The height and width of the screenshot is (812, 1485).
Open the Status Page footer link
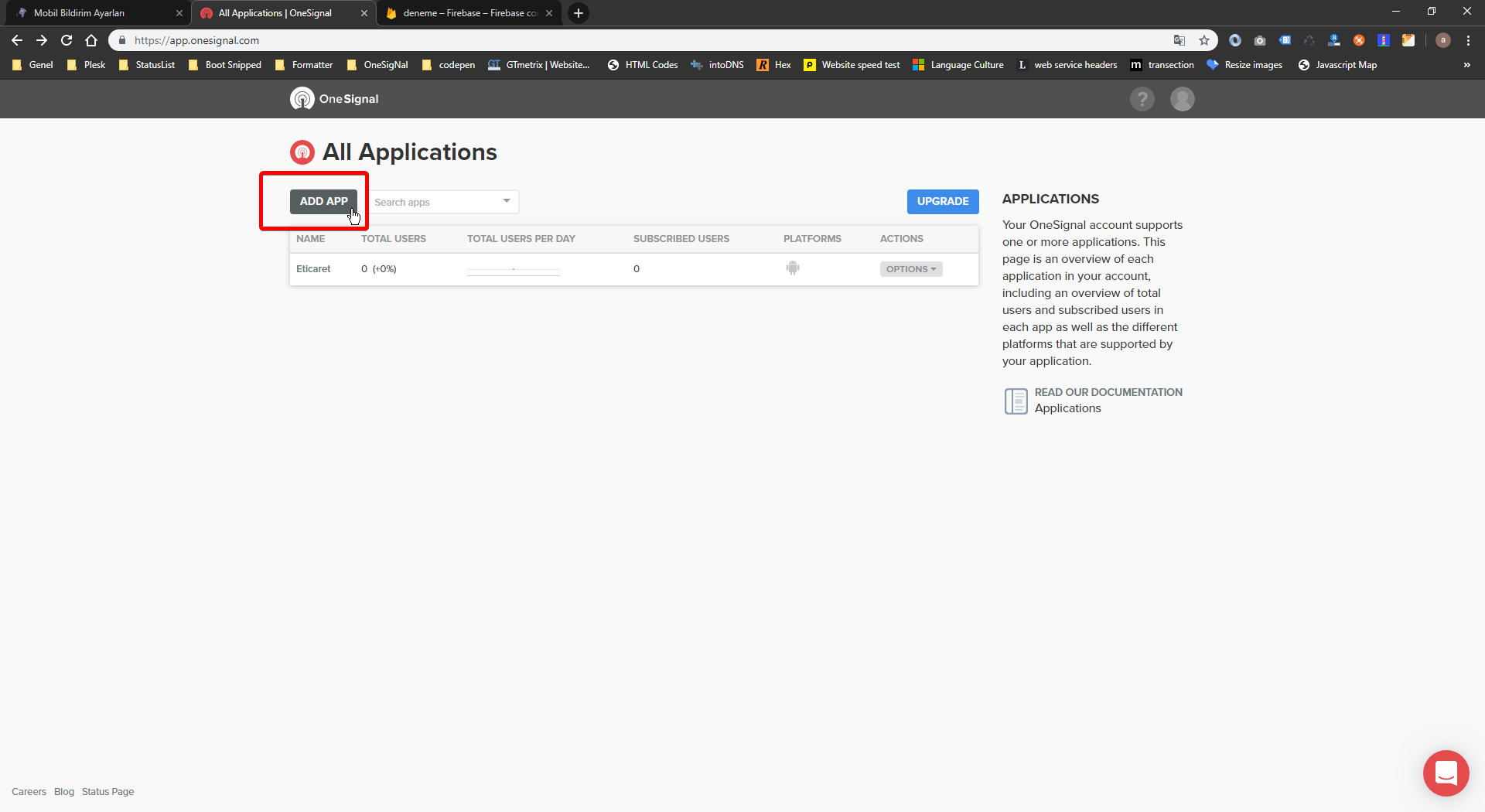click(x=108, y=791)
